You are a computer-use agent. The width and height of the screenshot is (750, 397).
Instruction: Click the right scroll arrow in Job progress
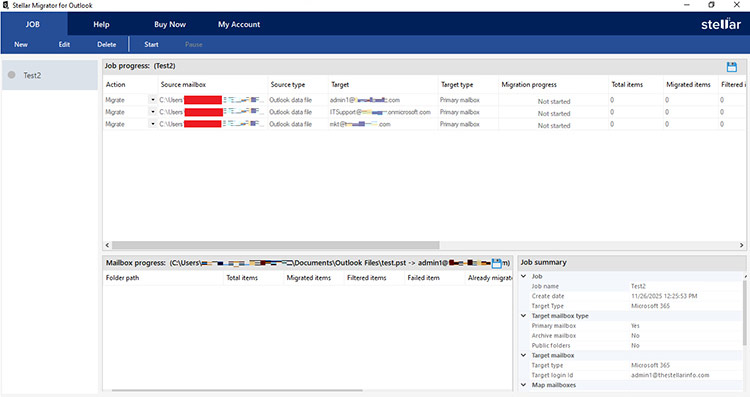click(741, 245)
